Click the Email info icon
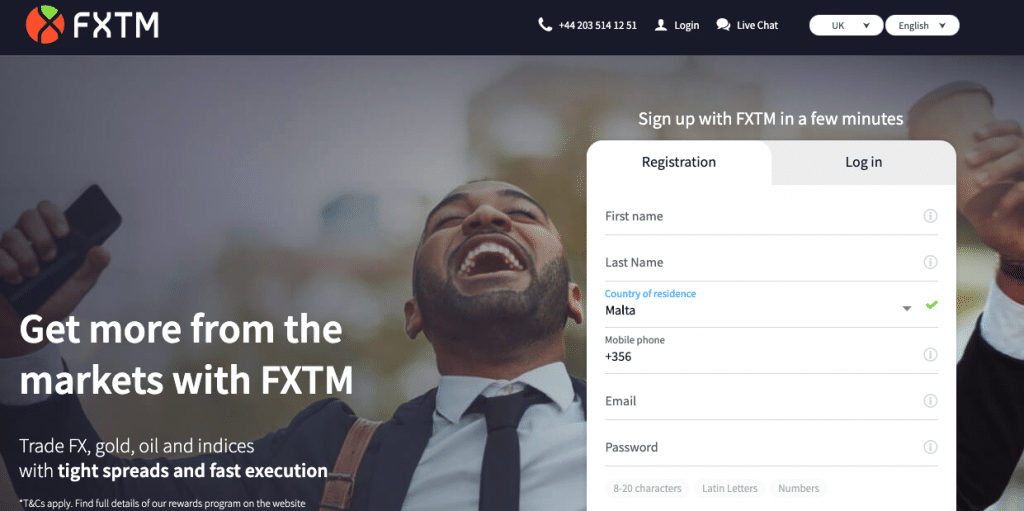 [x=930, y=401]
